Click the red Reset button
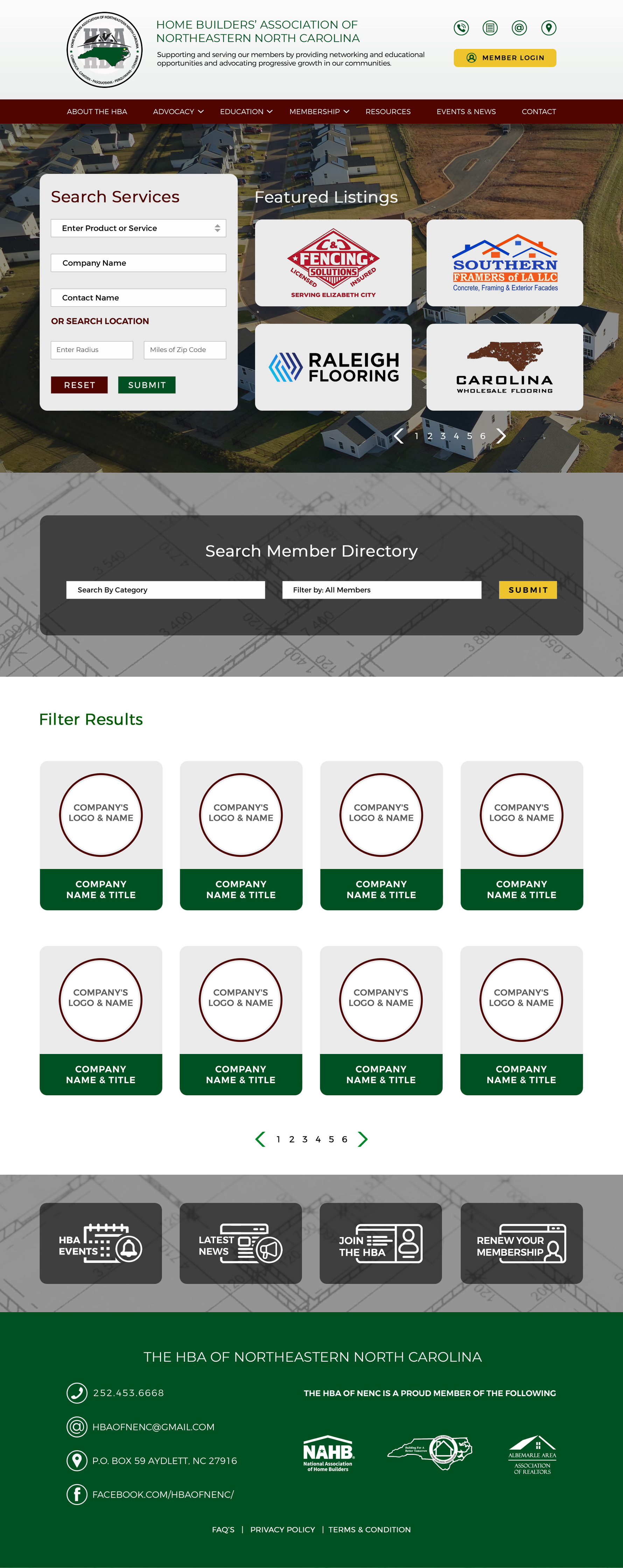This screenshot has height=1568, width=623. [x=79, y=385]
